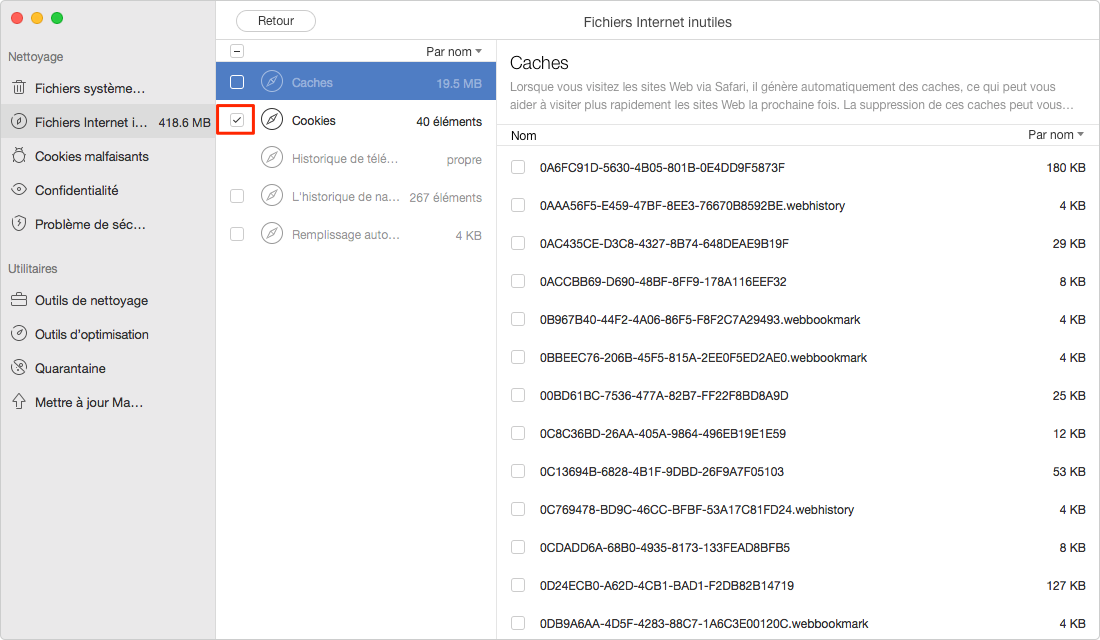Screen dimensions: 1100x640
Task: Open Fichiers système in the sidebar
Action: click(108, 88)
